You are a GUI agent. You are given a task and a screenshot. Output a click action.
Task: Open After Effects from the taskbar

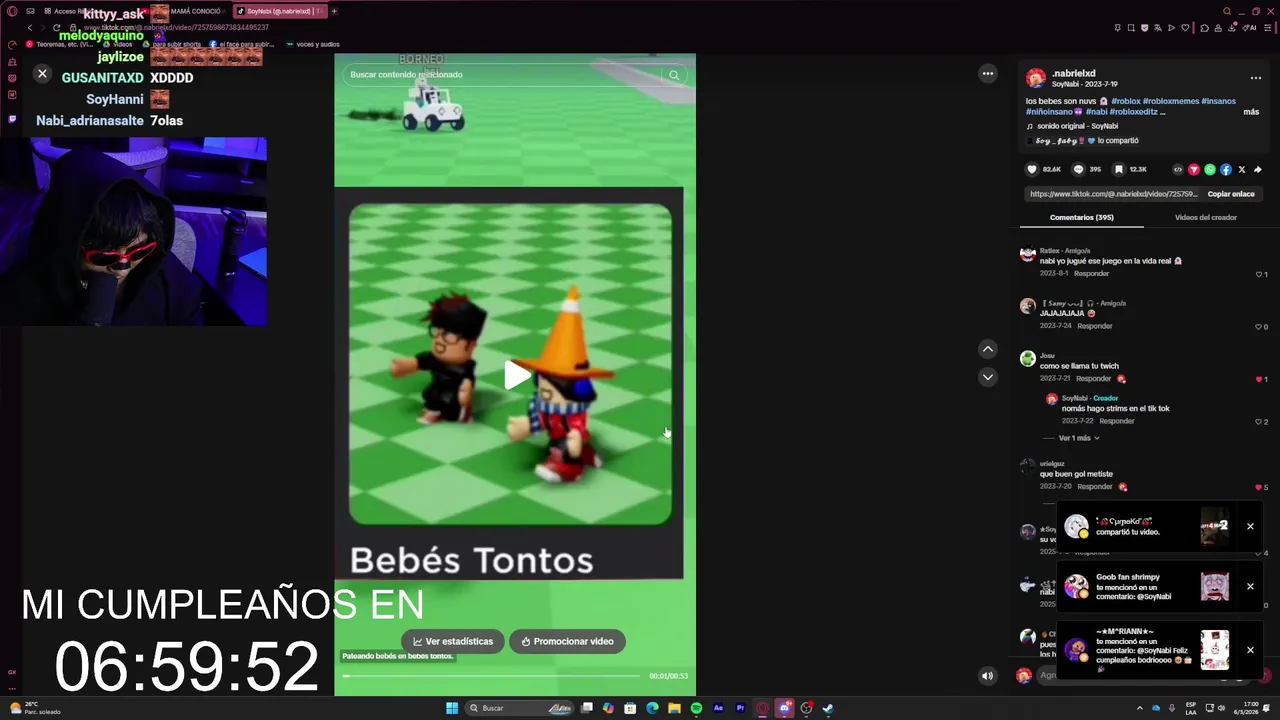coord(718,708)
